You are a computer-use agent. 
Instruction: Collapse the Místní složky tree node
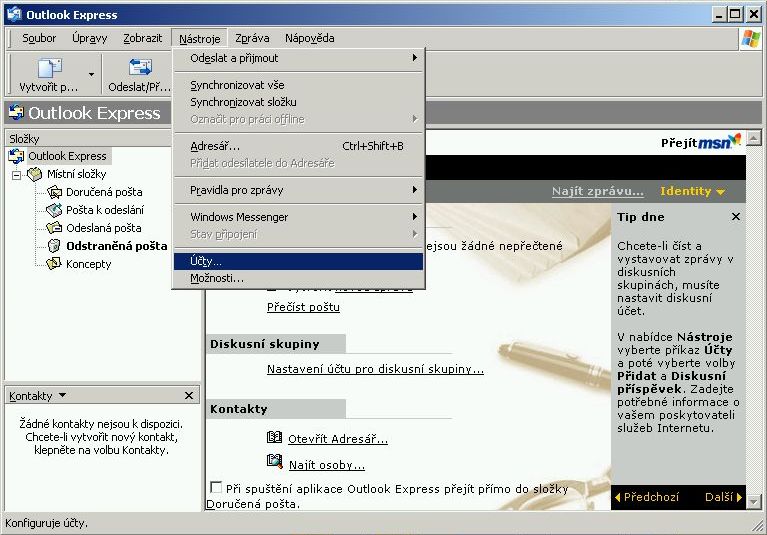[x=17, y=174]
